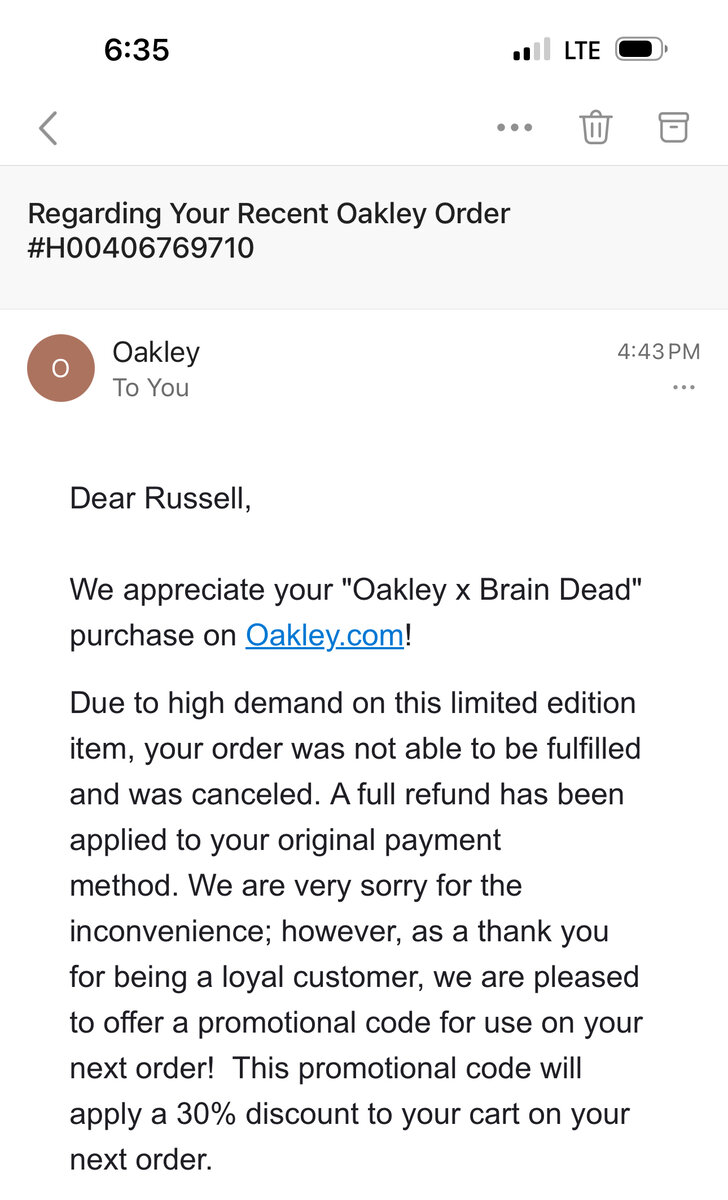Tap the order number #H00406769710

coord(141,247)
